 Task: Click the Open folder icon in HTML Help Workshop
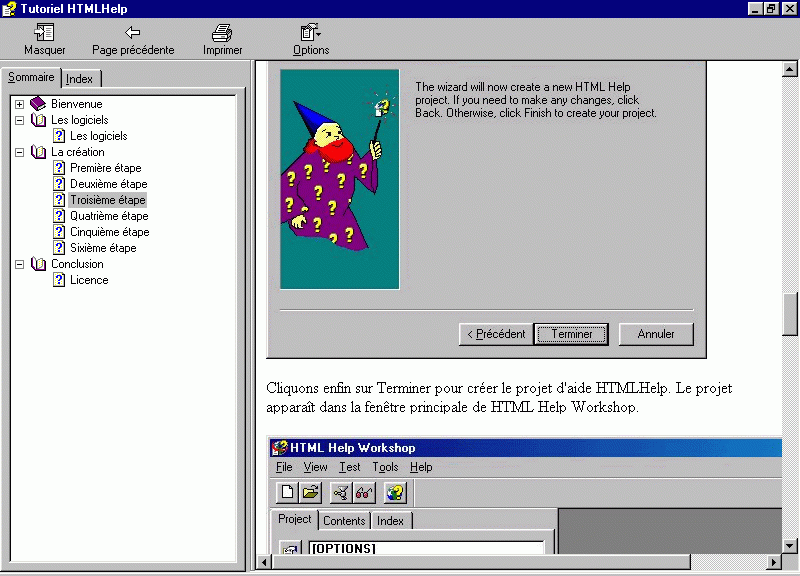310,492
